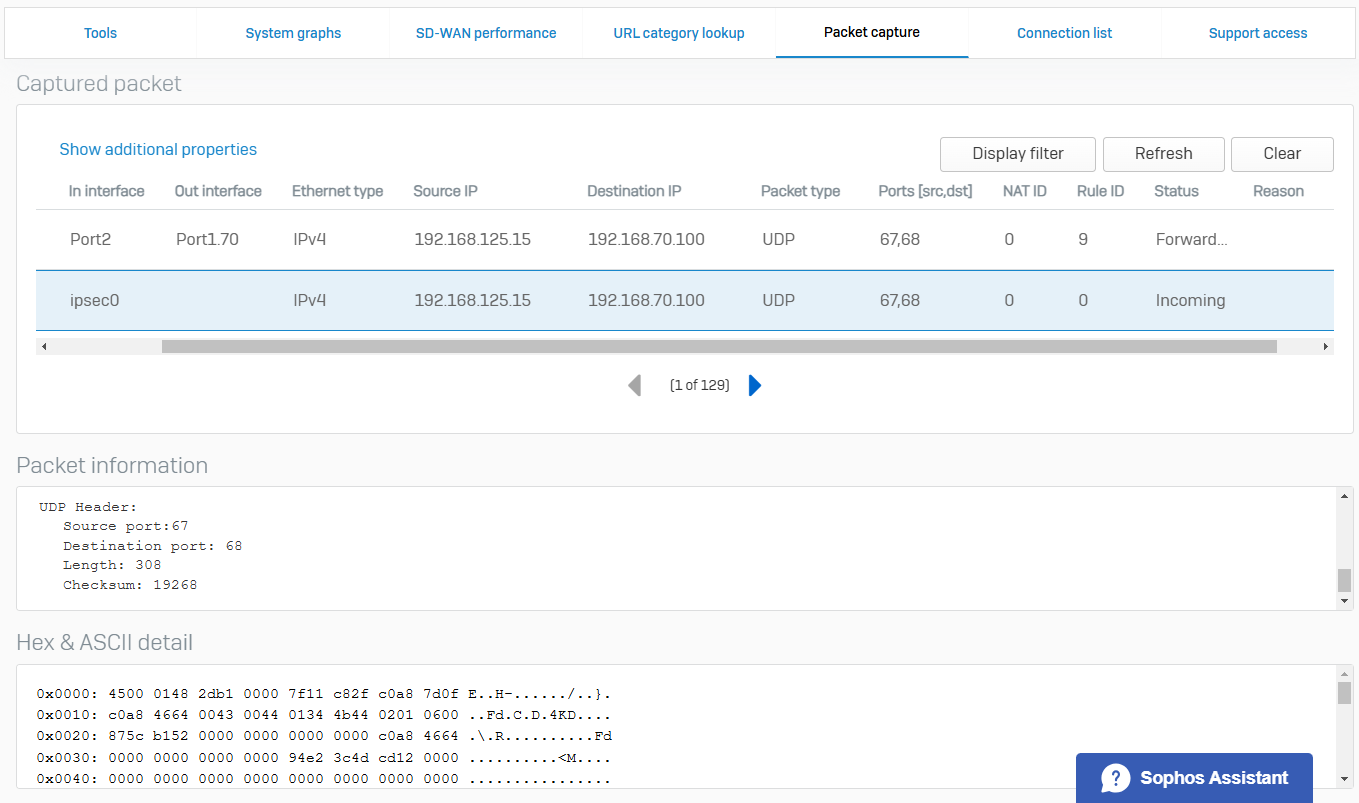Click UDP packet type in Port2 row
Screen dimensions: 1359x803
(x=779, y=240)
